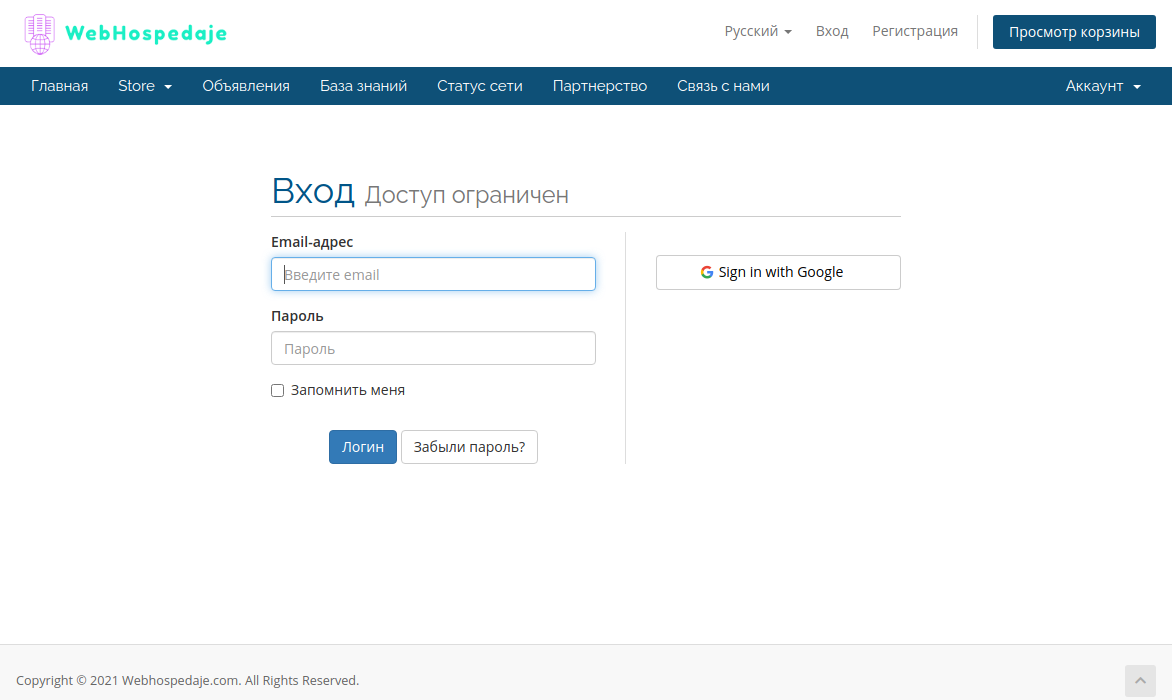This screenshot has height=700, width=1172.
Task: Click the Забыли пароль? button
Action: pos(469,447)
